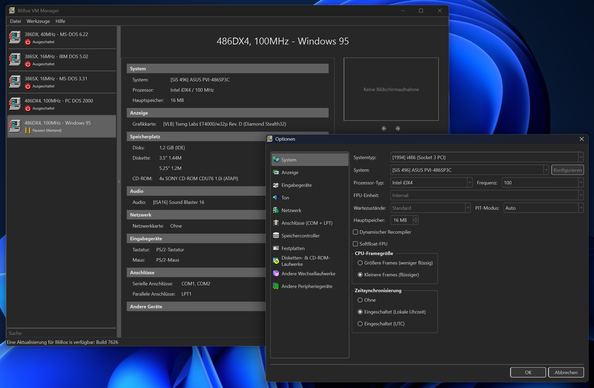Click the Andere Geräte section header
Image resolution: width=594 pixels, height=388 pixels.
[196, 307]
